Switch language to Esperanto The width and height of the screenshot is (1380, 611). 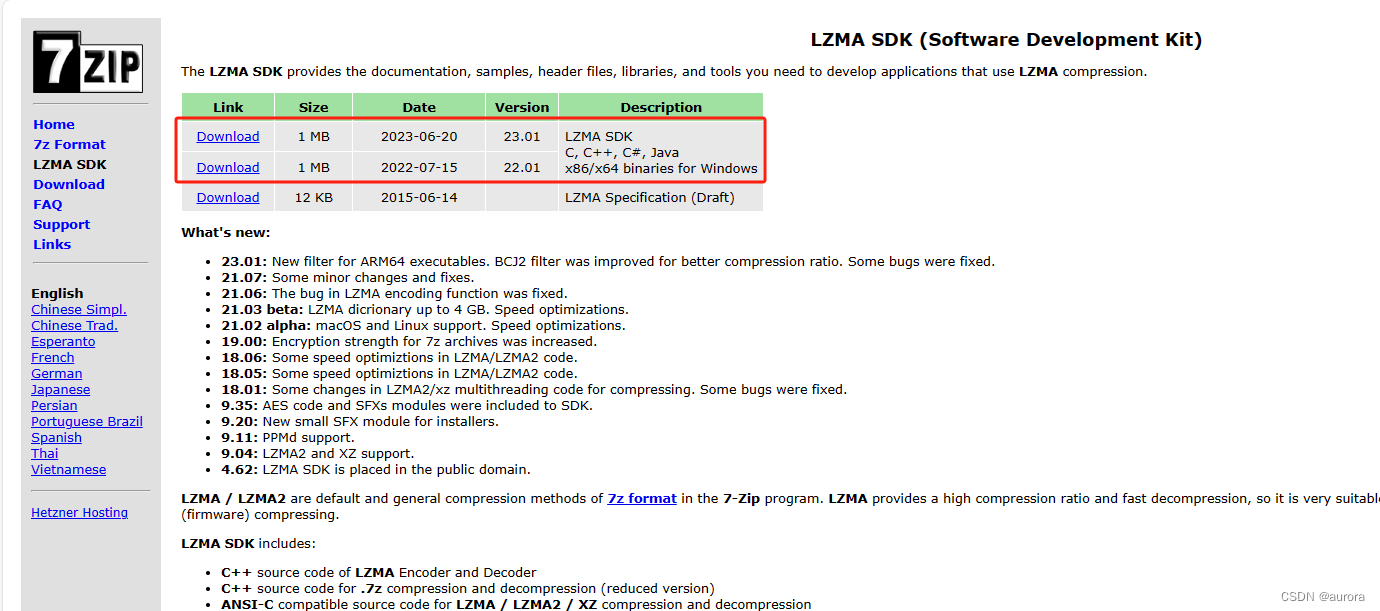tap(63, 341)
